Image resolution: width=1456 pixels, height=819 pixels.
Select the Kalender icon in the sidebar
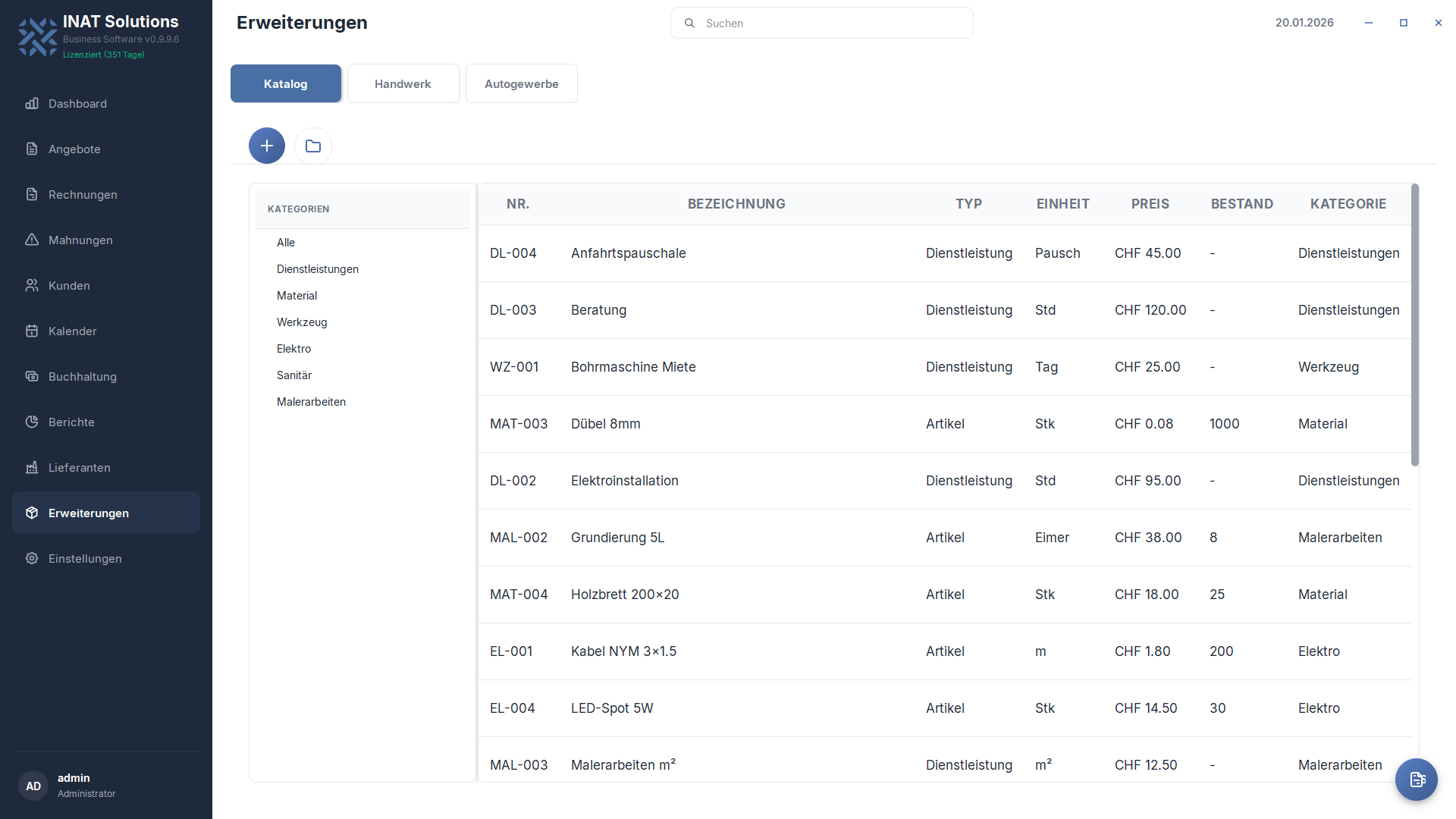coord(32,331)
